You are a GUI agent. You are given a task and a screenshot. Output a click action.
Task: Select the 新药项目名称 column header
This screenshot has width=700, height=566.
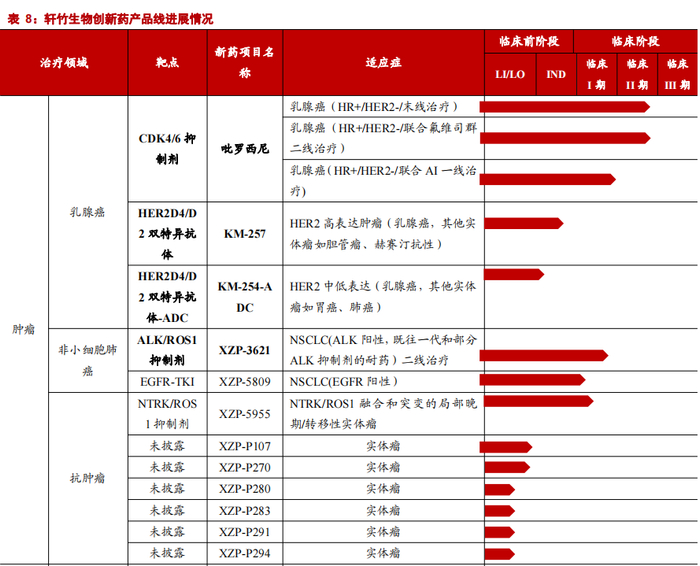245,62
